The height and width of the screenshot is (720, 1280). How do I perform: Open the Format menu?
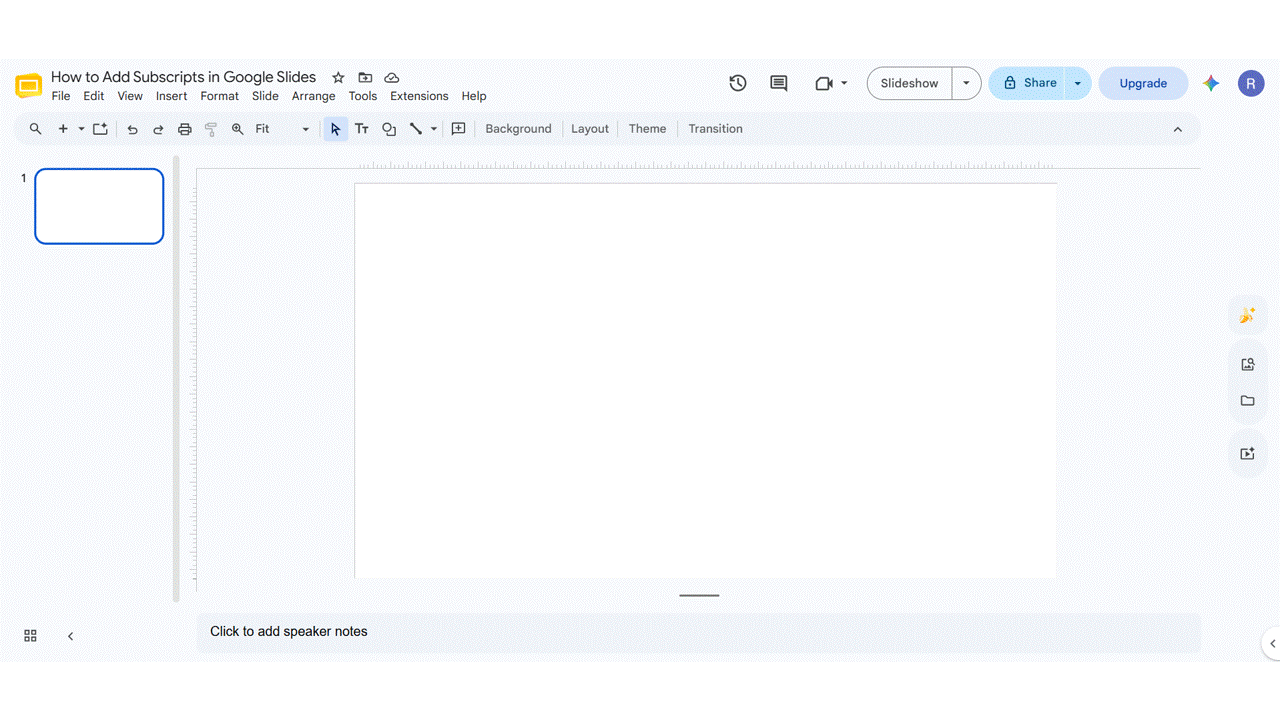[219, 96]
